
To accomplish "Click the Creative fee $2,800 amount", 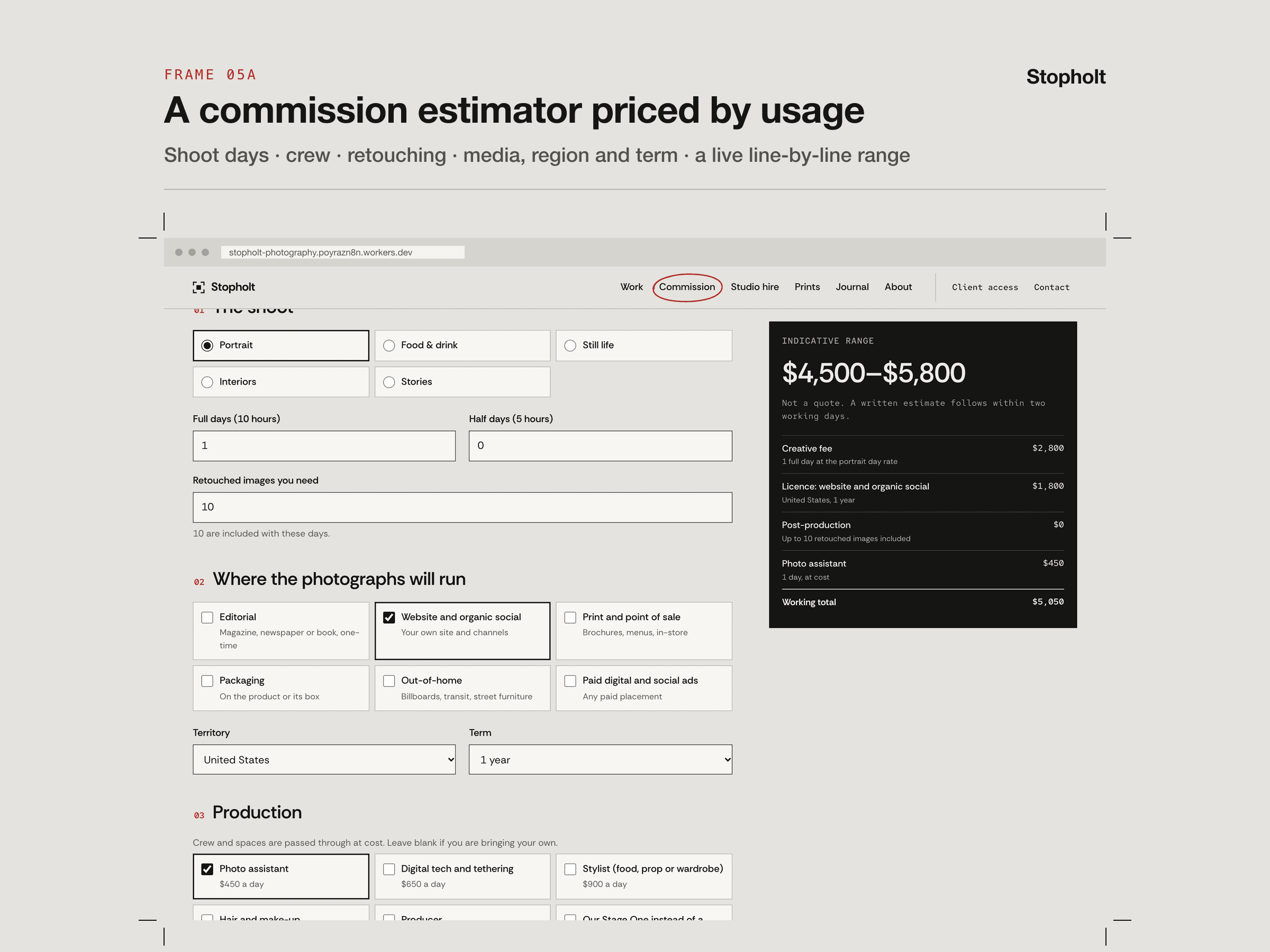I will pyautogui.click(x=1048, y=448).
